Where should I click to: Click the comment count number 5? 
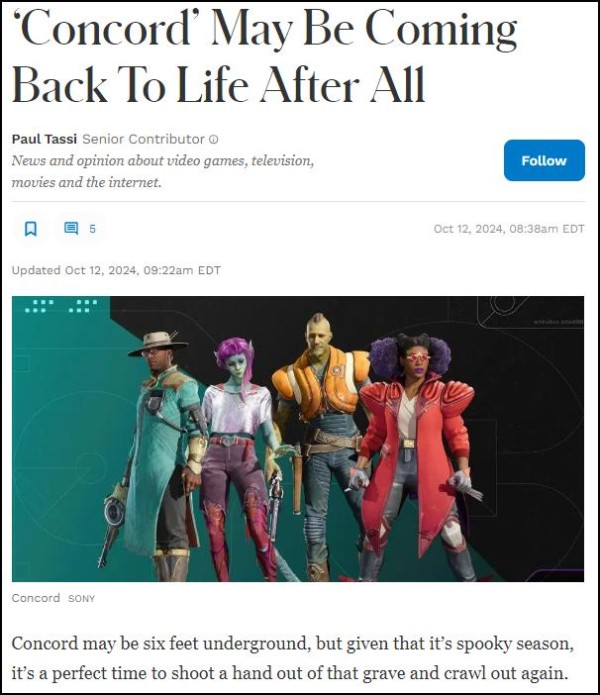point(92,229)
